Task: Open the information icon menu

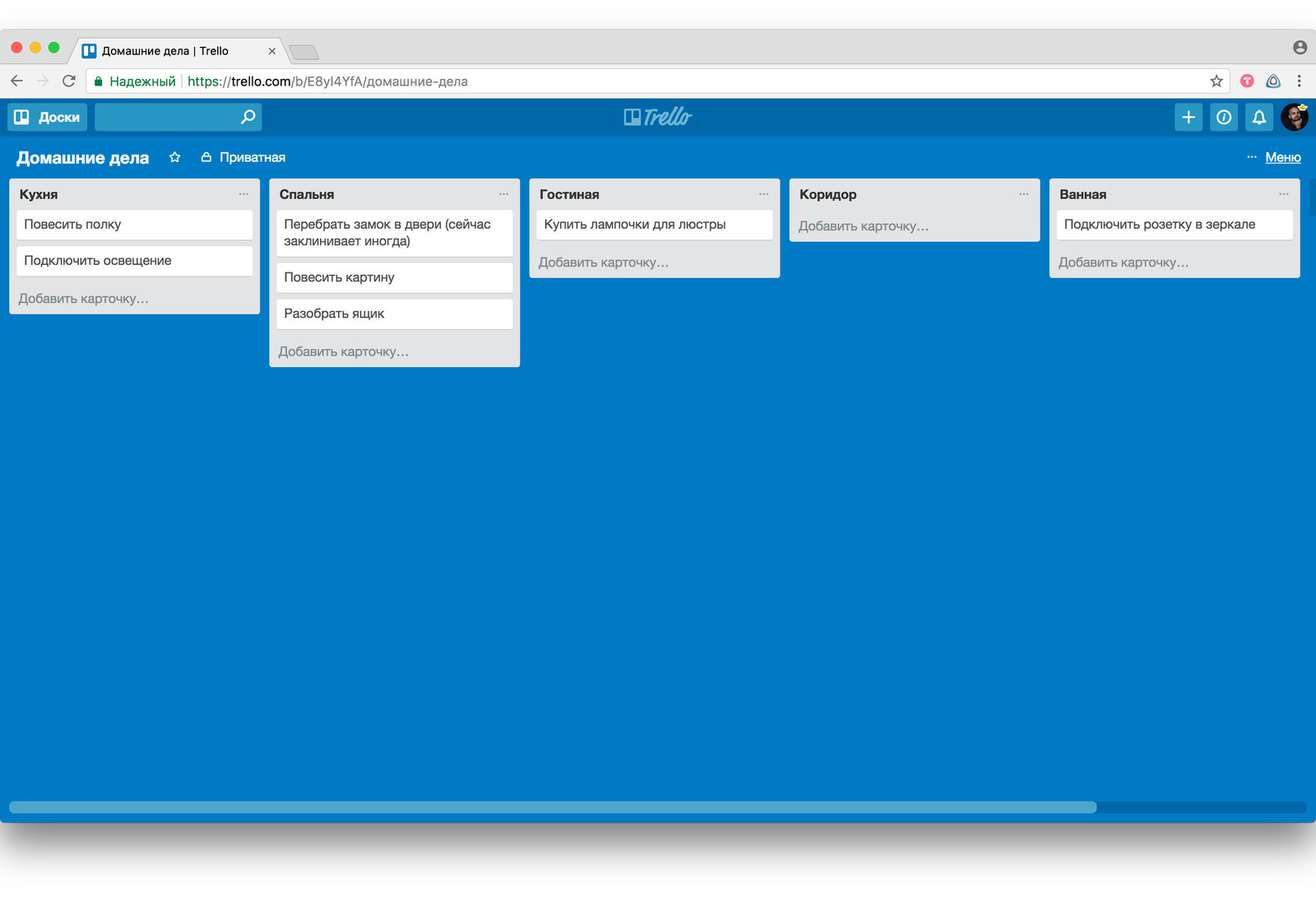Action: [x=1223, y=117]
